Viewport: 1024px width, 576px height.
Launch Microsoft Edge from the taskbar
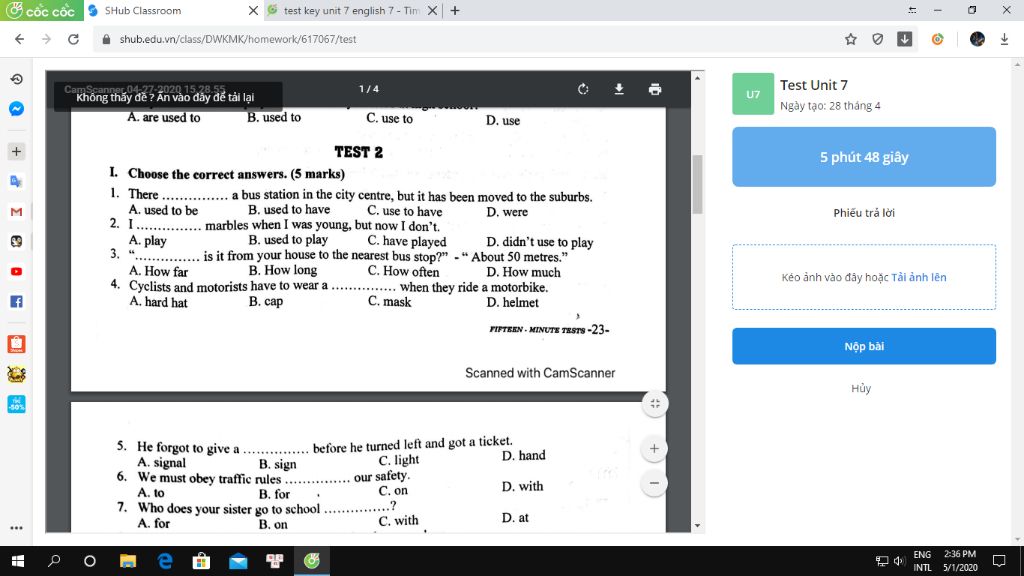point(165,561)
